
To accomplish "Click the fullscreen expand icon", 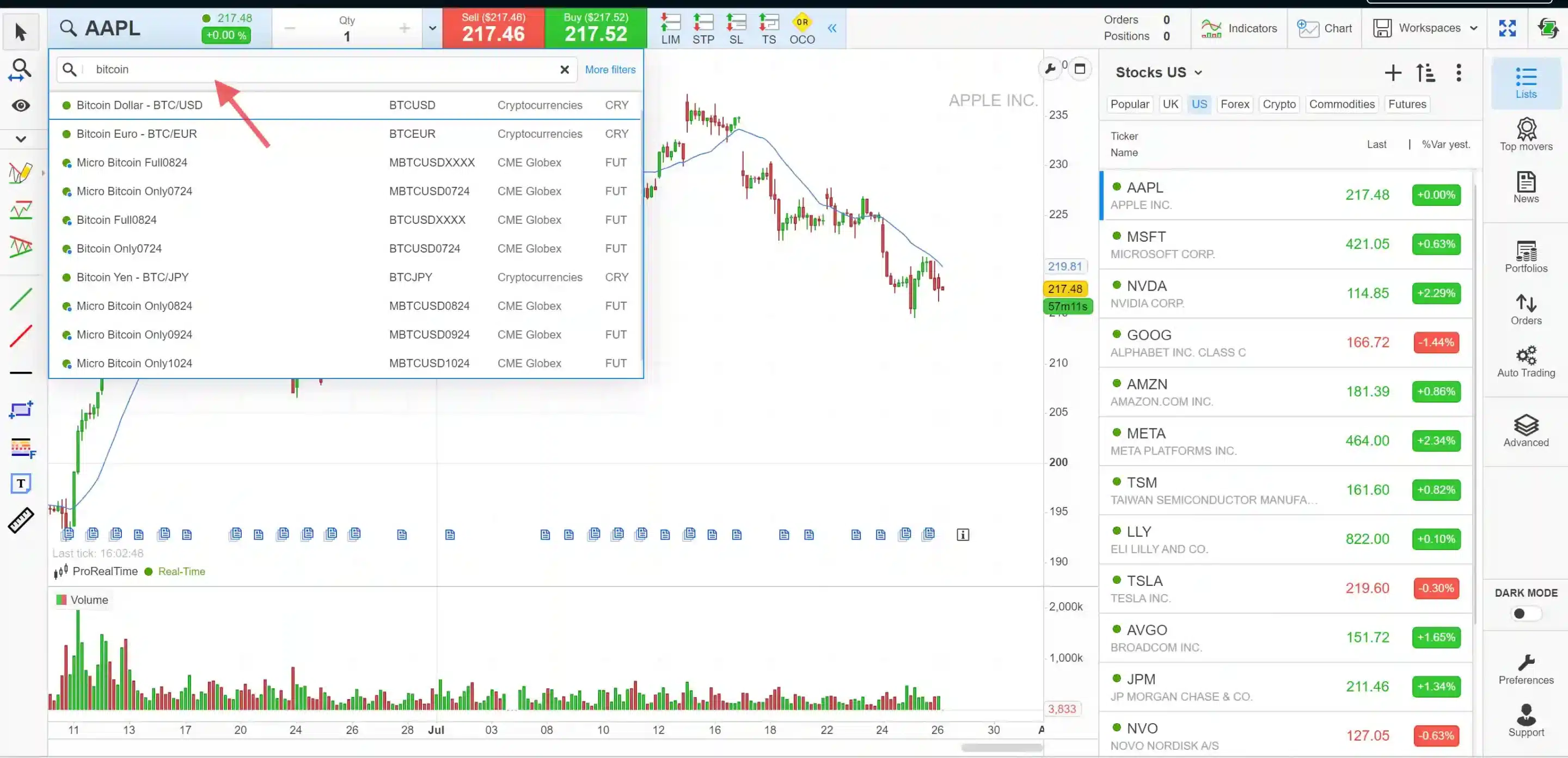I will pyautogui.click(x=1507, y=28).
